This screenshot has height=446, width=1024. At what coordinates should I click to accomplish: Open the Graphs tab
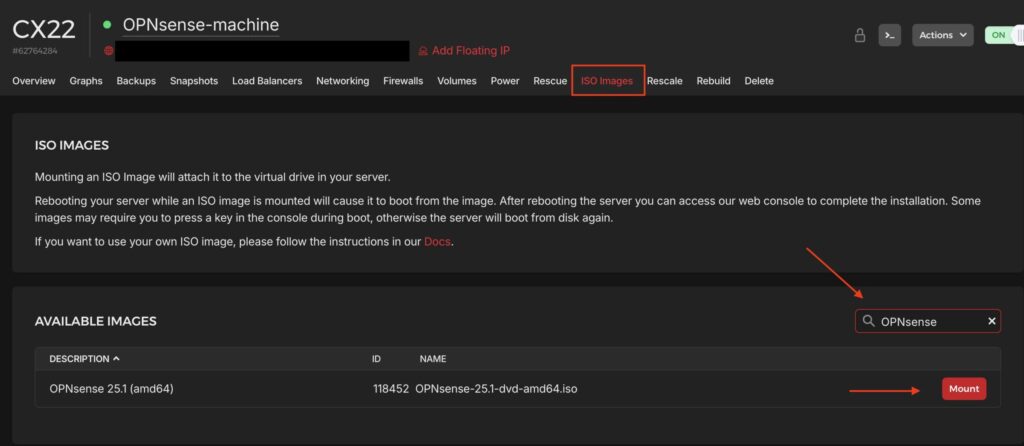(86, 81)
